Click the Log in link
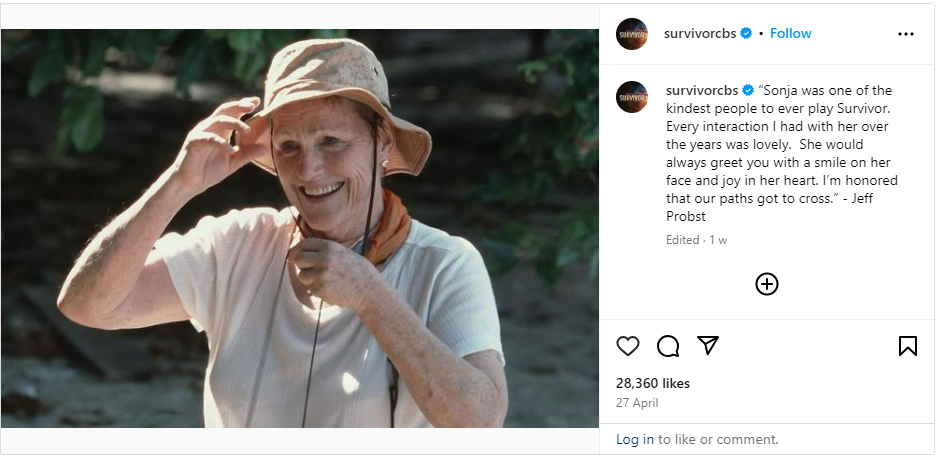The image size is (939, 457). (x=635, y=439)
